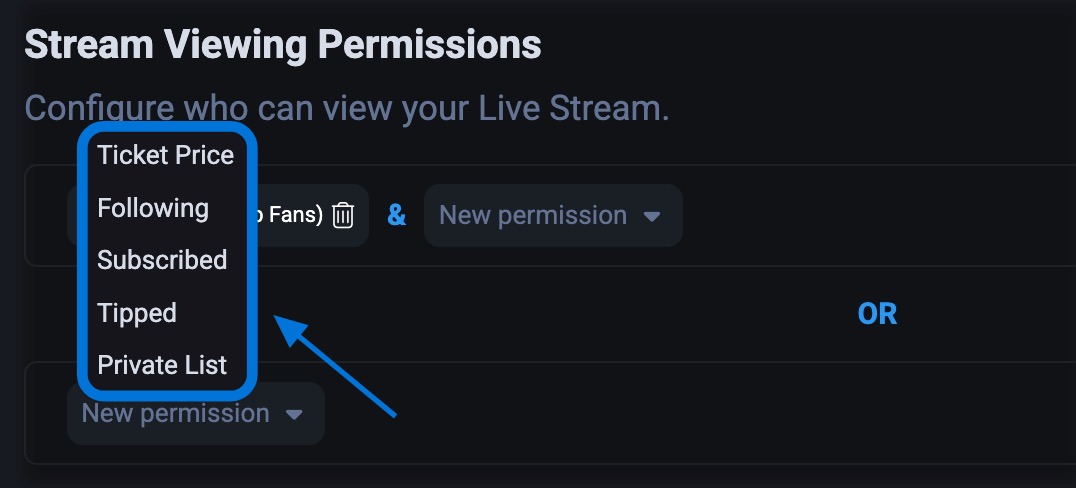Click the blue highlight border around the menu
The image size is (1076, 488).
point(252,260)
